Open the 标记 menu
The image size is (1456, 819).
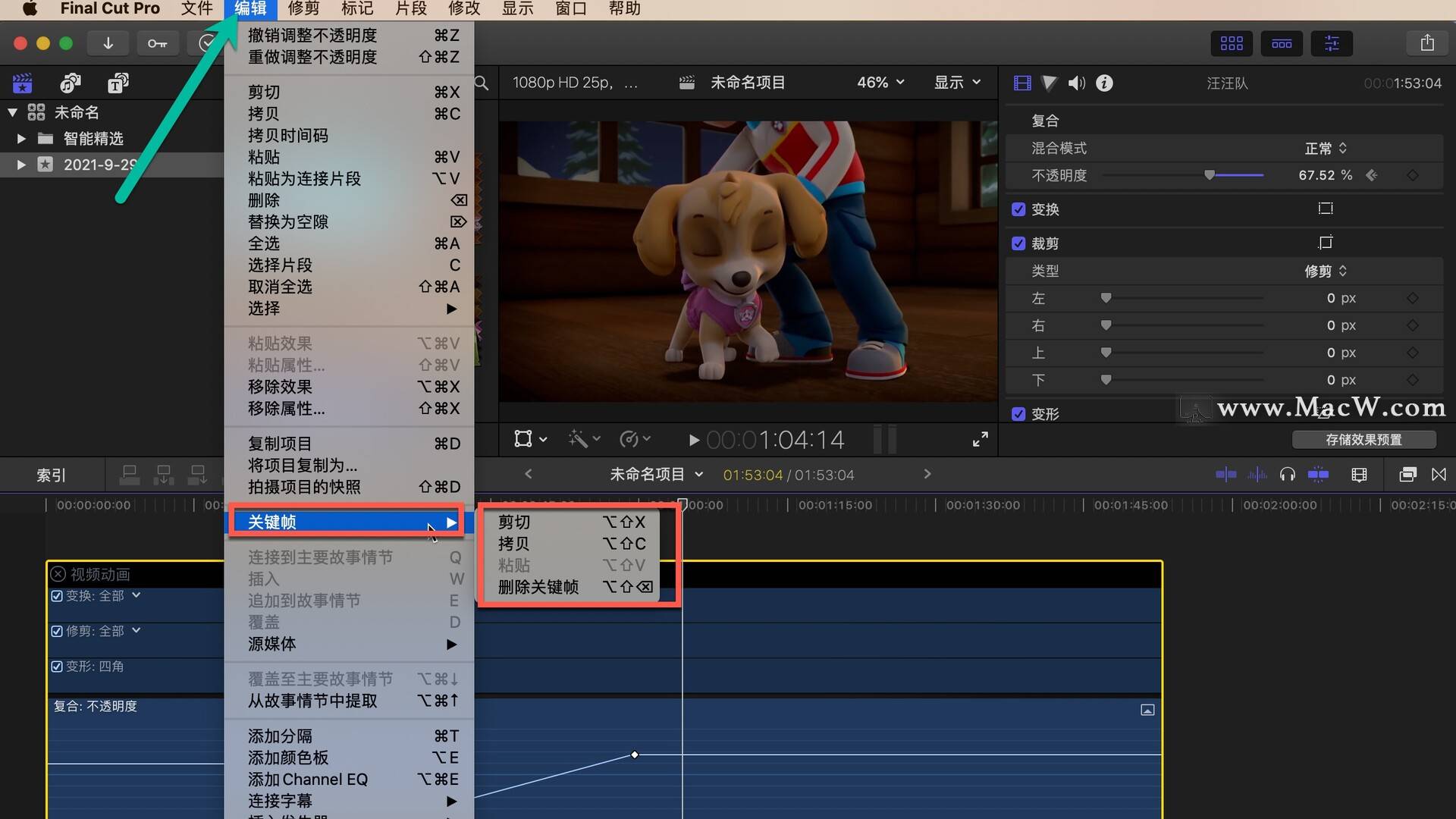point(357,9)
